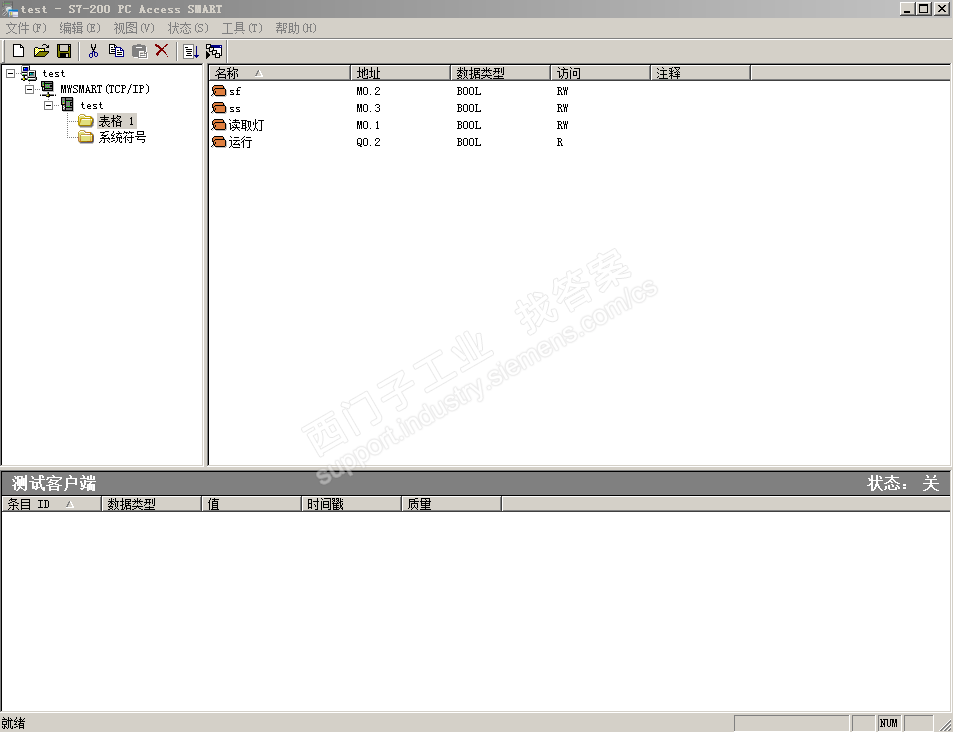The height and width of the screenshot is (732, 953).
Task: Open the 文件(F) menu
Action: [x=26, y=28]
